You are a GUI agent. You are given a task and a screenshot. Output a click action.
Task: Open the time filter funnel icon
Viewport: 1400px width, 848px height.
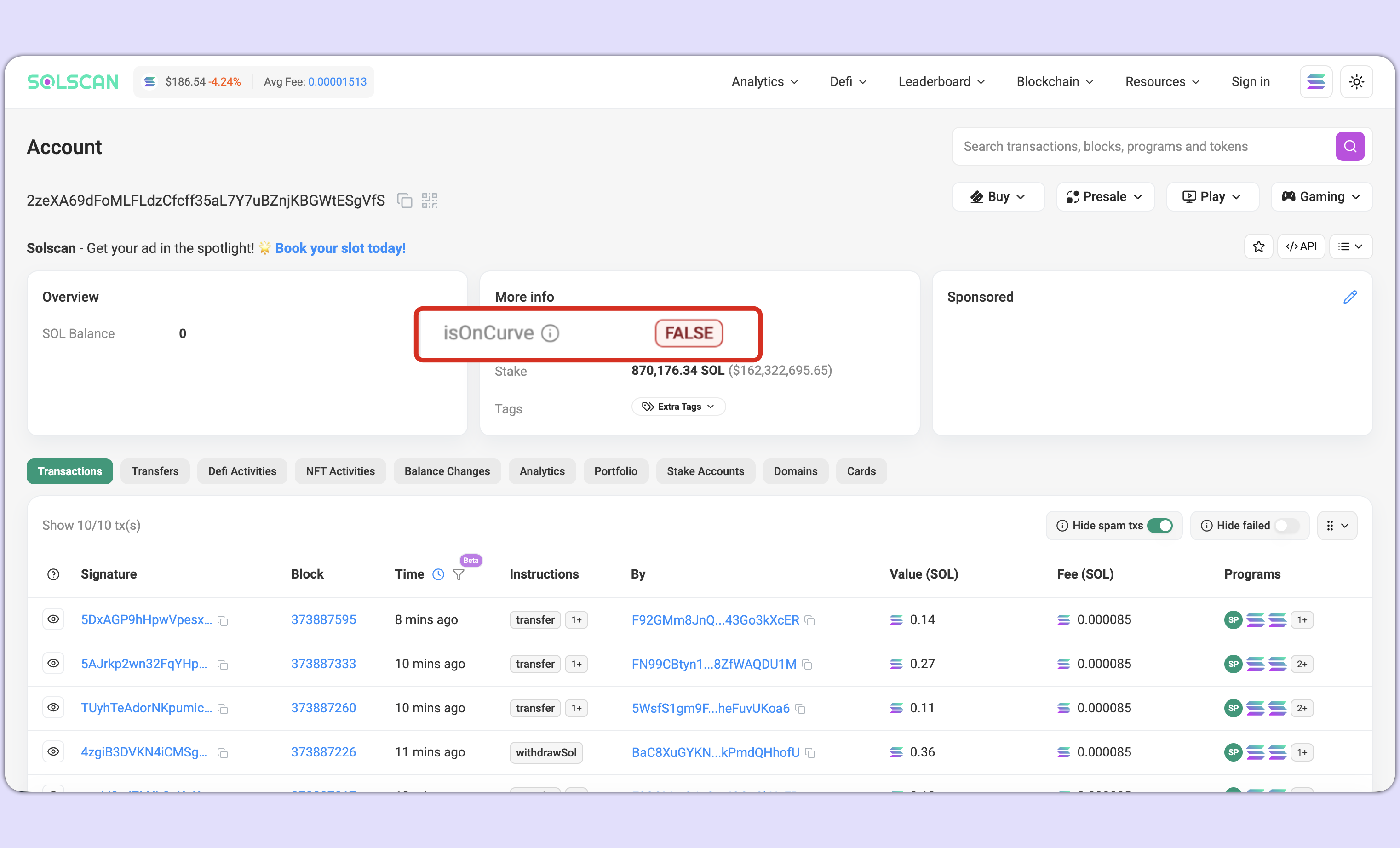458,574
